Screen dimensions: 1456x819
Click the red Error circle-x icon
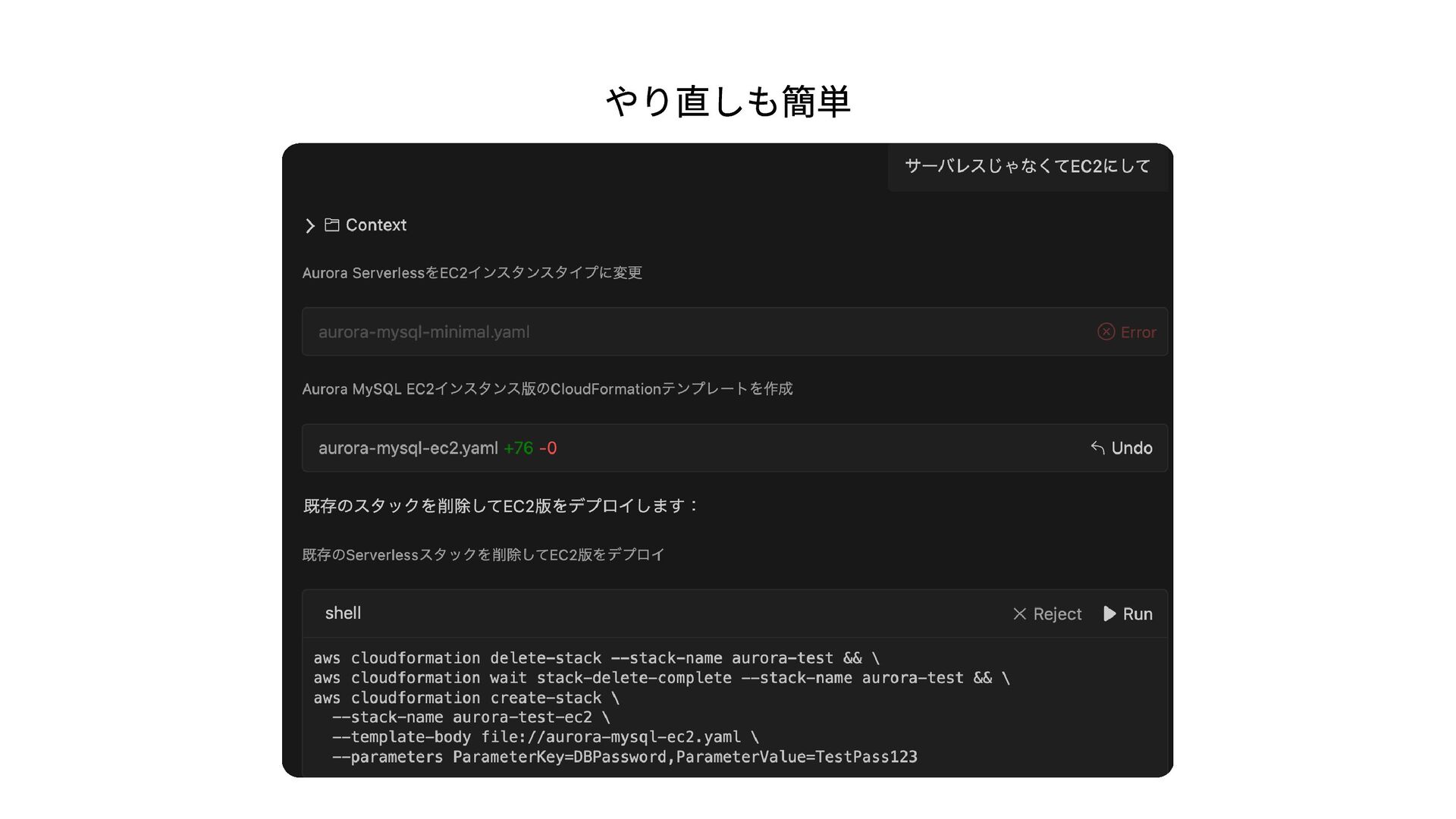(1106, 332)
